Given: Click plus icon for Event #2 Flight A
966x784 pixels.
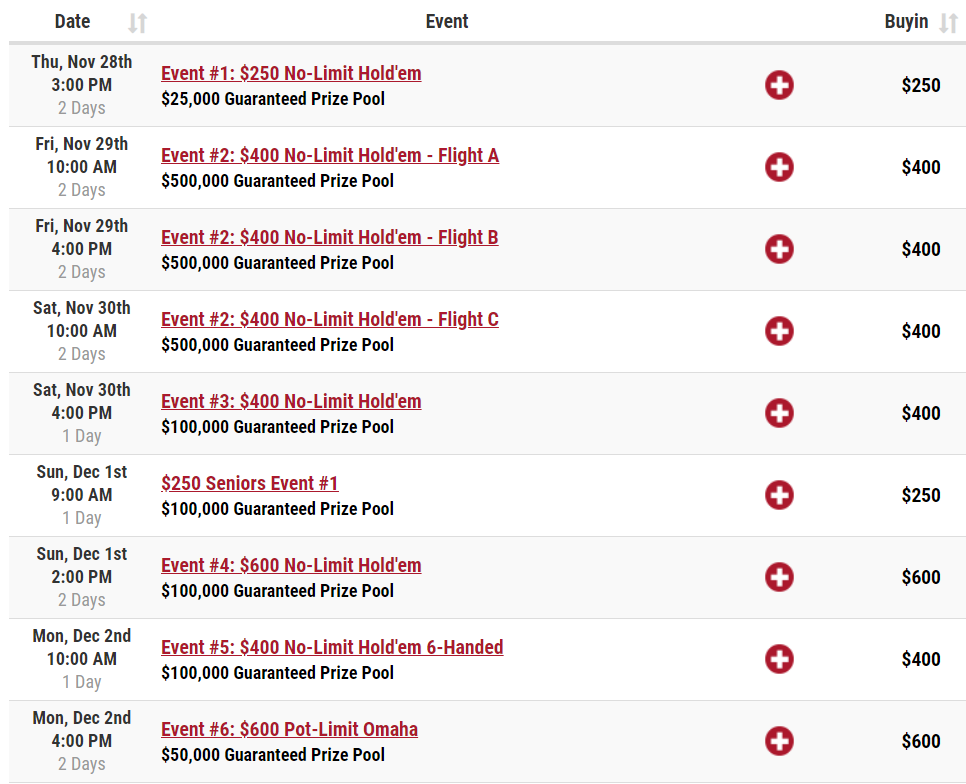Looking at the screenshot, I should click(779, 167).
